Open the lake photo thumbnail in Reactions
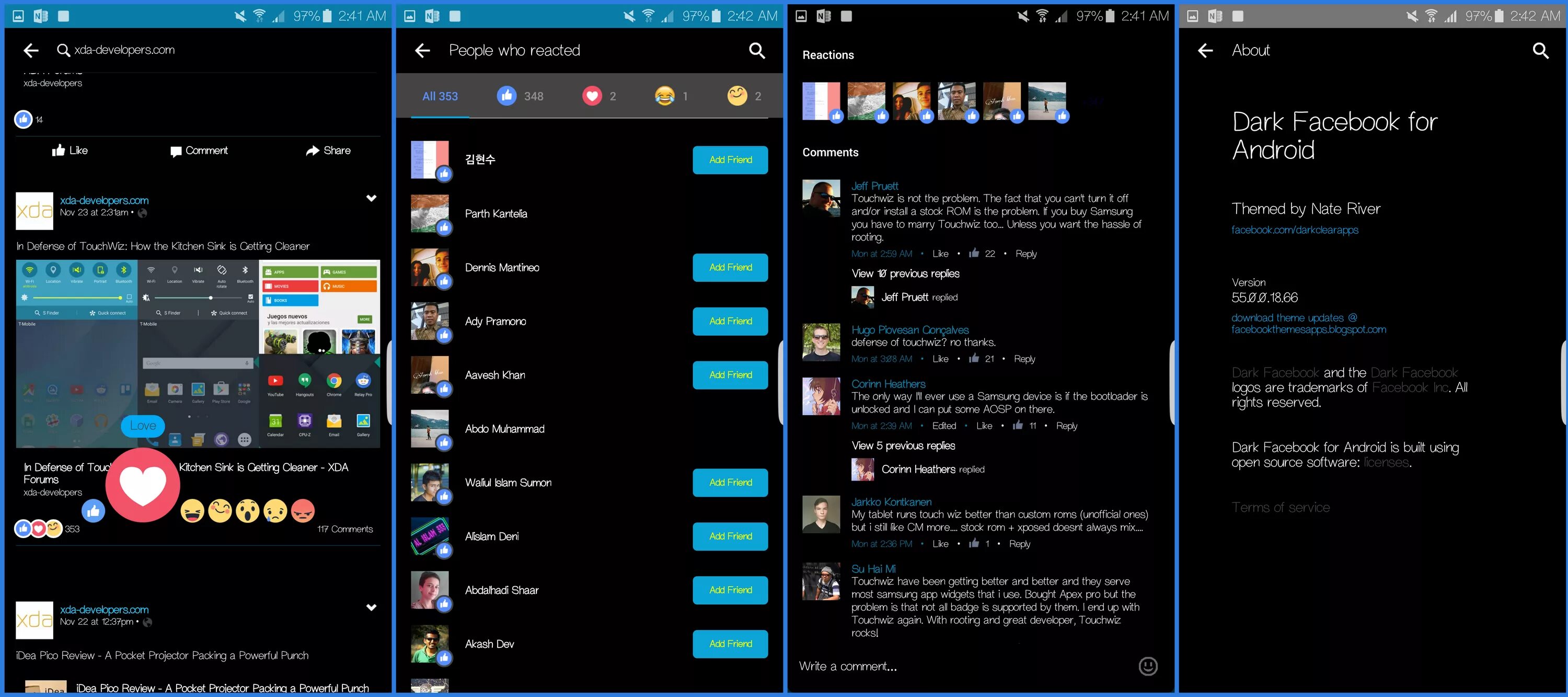 1047,101
